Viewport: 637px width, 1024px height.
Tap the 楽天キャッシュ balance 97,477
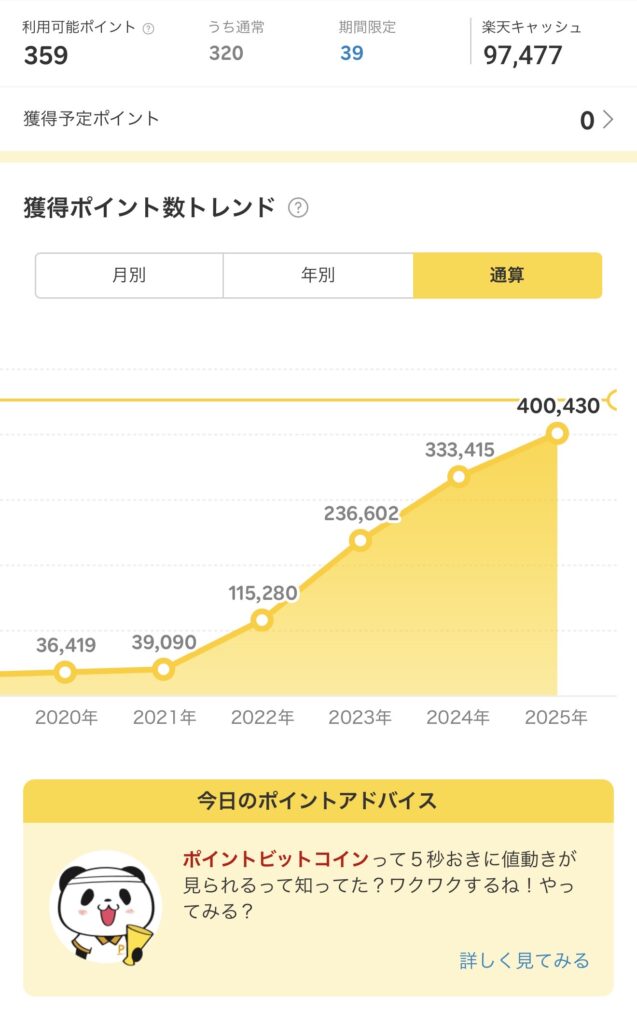[523, 55]
